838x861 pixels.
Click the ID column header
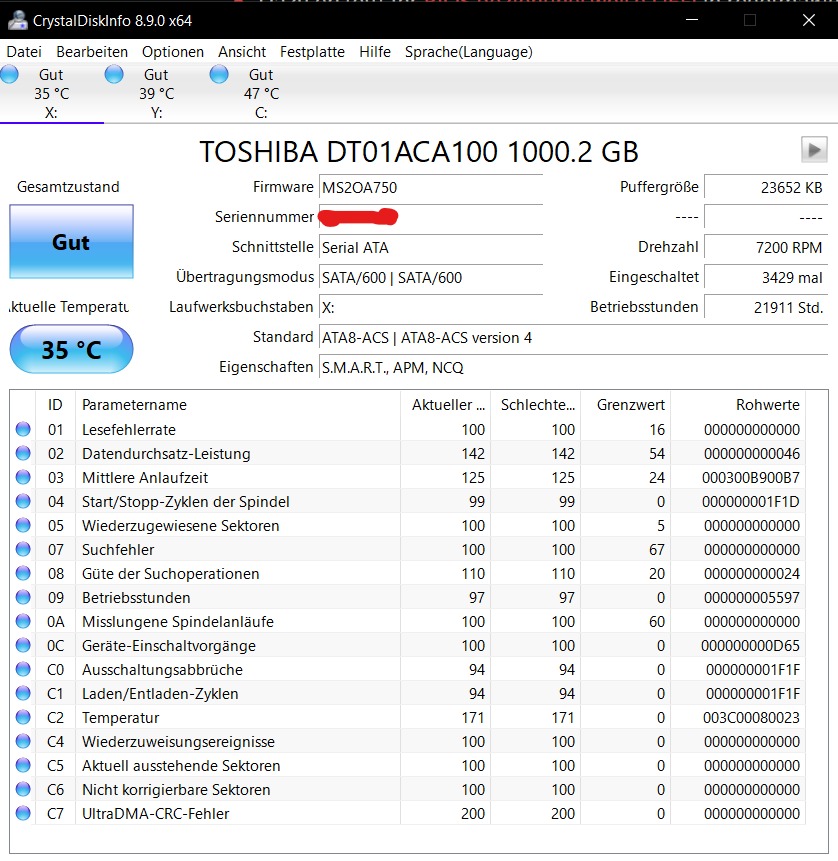point(55,405)
